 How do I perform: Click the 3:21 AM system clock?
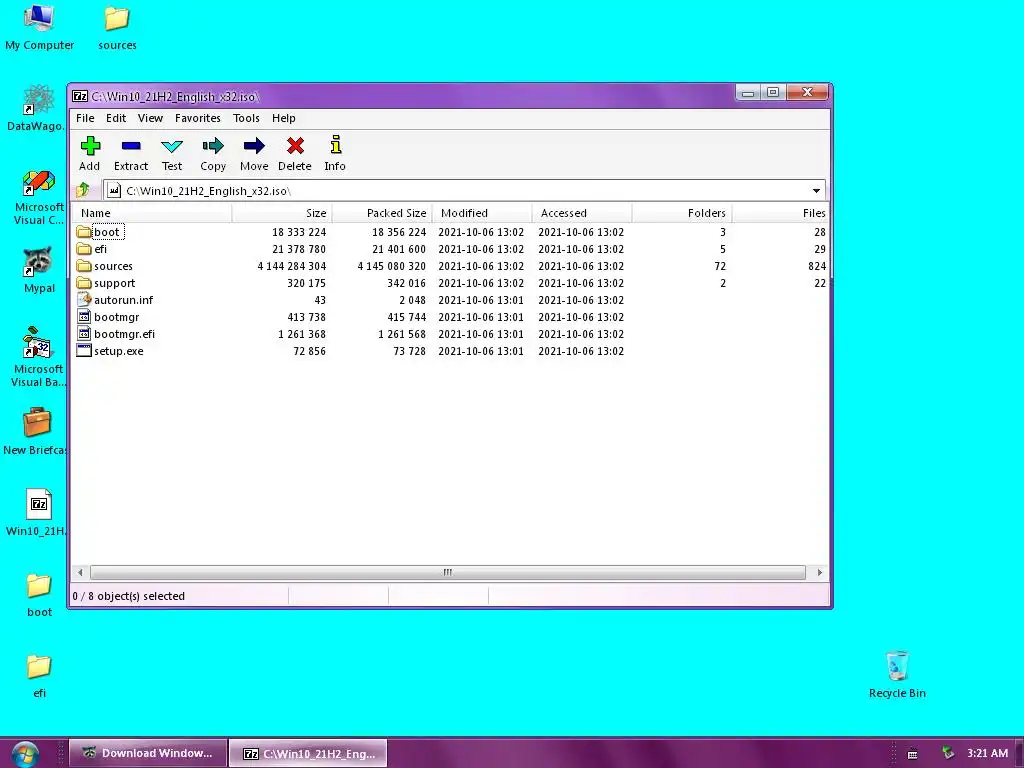pos(987,753)
